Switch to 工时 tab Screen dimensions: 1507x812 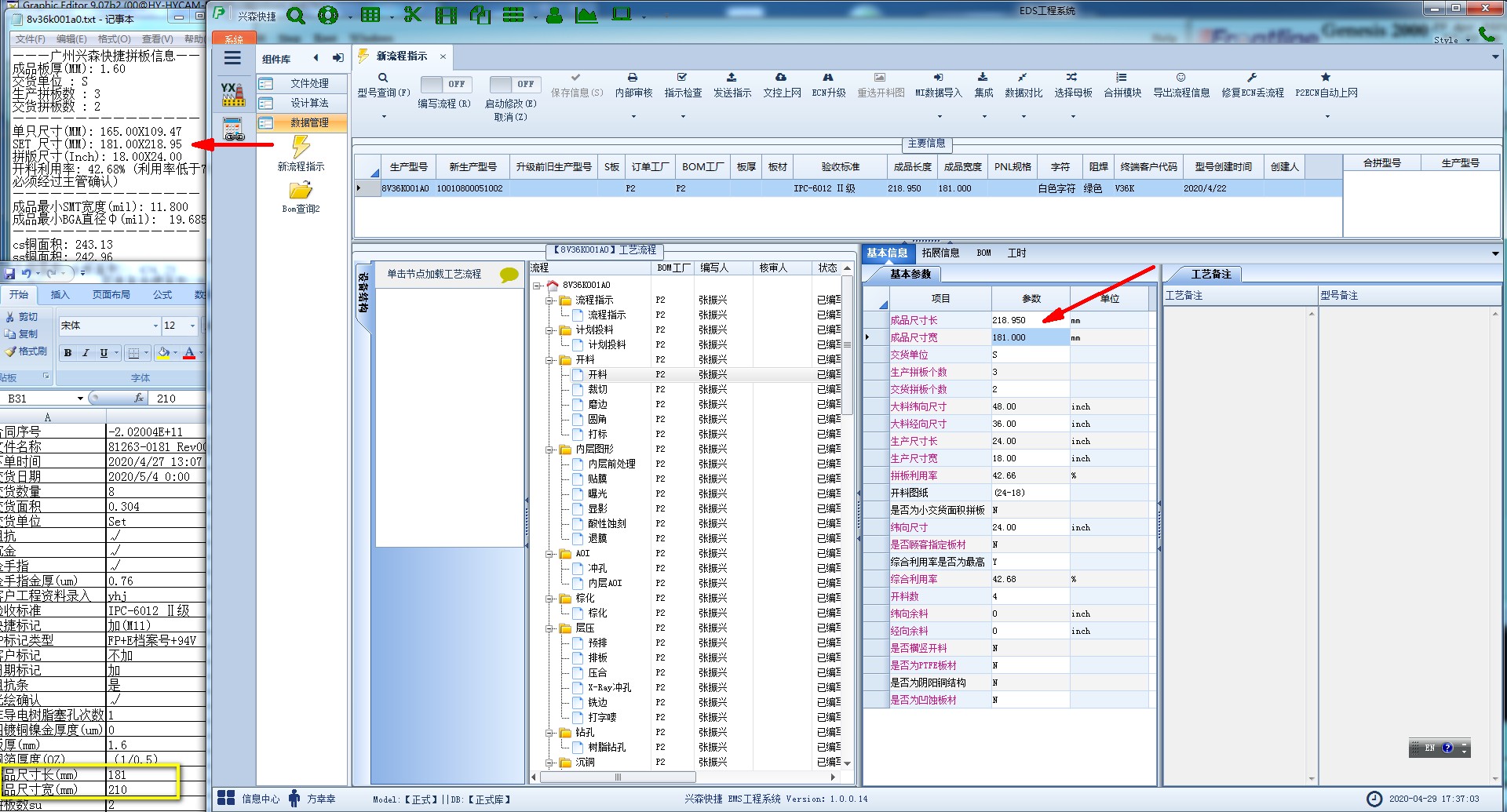click(x=1016, y=253)
